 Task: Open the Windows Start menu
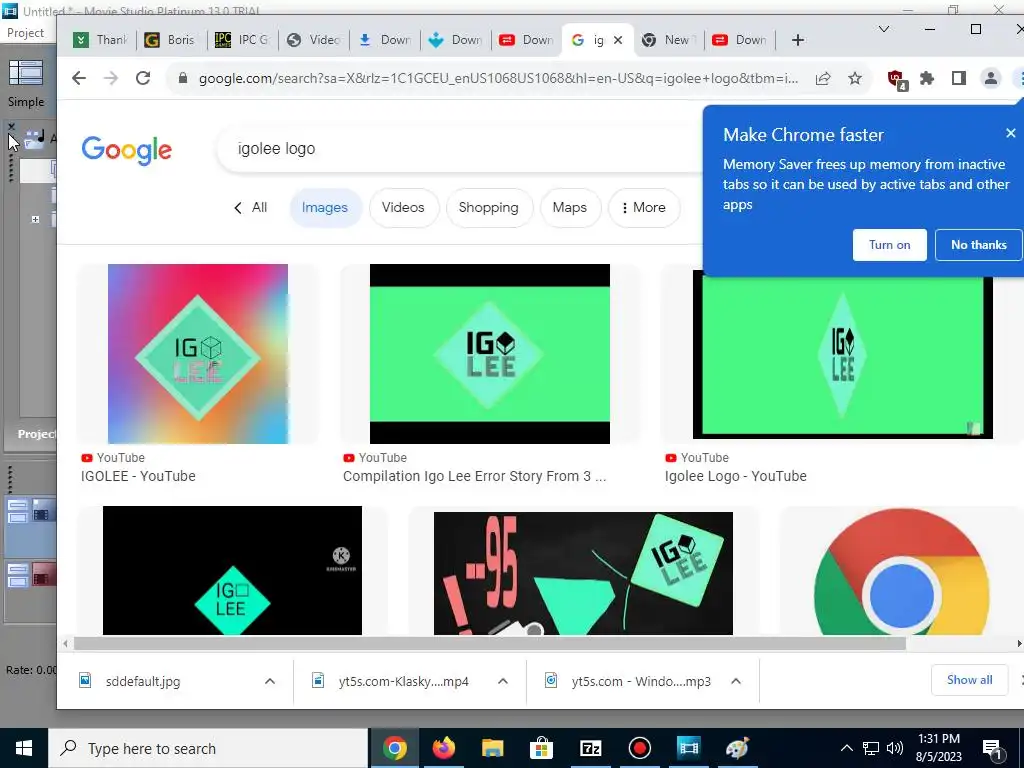24,748
